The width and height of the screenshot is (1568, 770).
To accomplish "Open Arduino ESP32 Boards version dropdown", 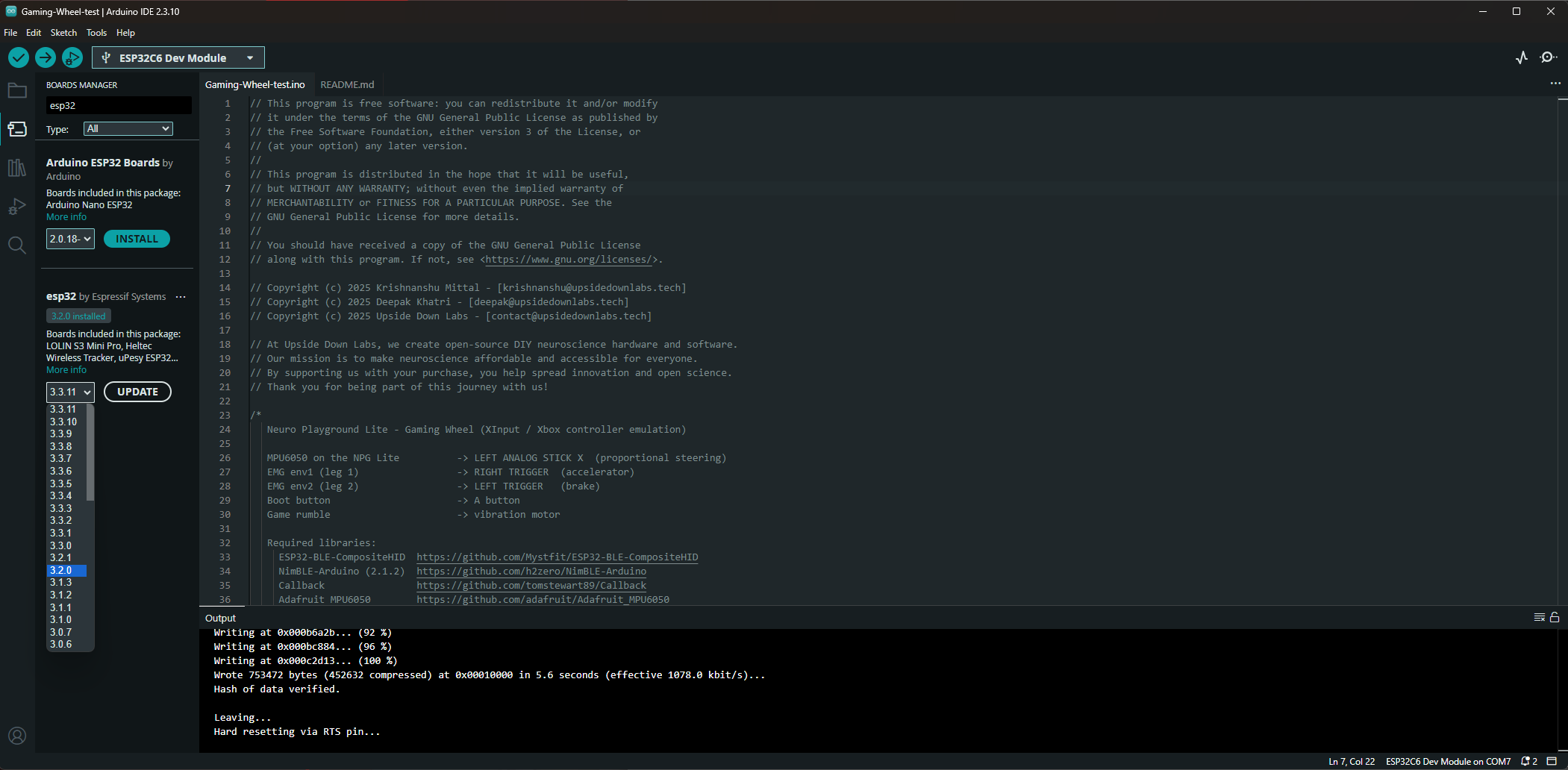I will [70, 239].
